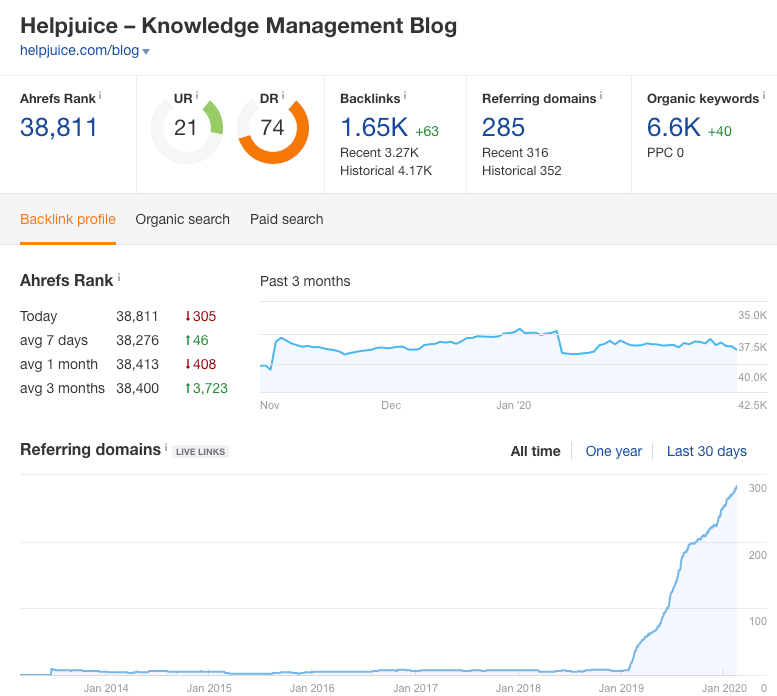Click info icon next to Ahrefs Rank header
The width and height of the screenshot is (777, 696).
tap(100, 96)
